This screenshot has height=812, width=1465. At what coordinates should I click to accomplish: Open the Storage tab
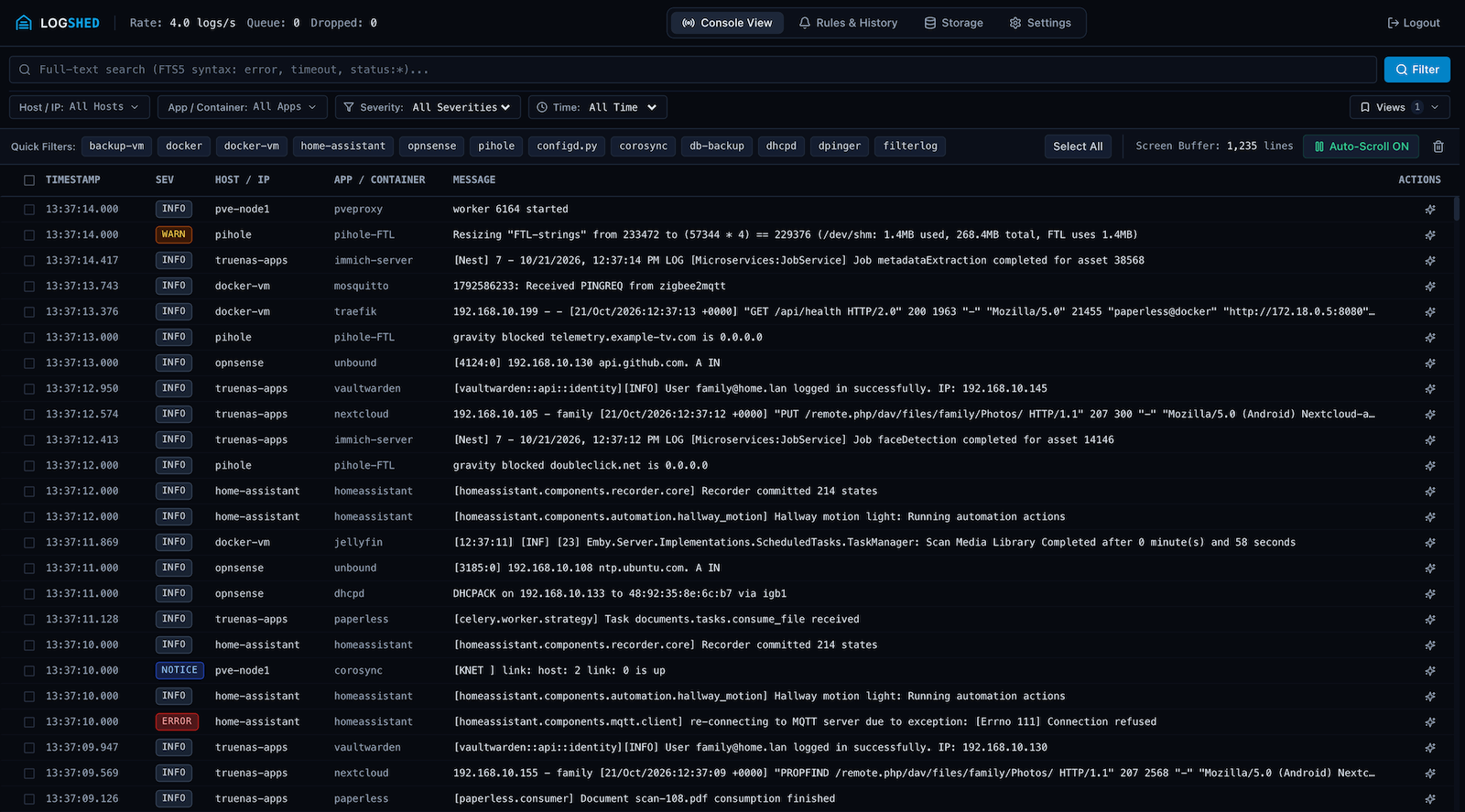click(x=953, y=23)
